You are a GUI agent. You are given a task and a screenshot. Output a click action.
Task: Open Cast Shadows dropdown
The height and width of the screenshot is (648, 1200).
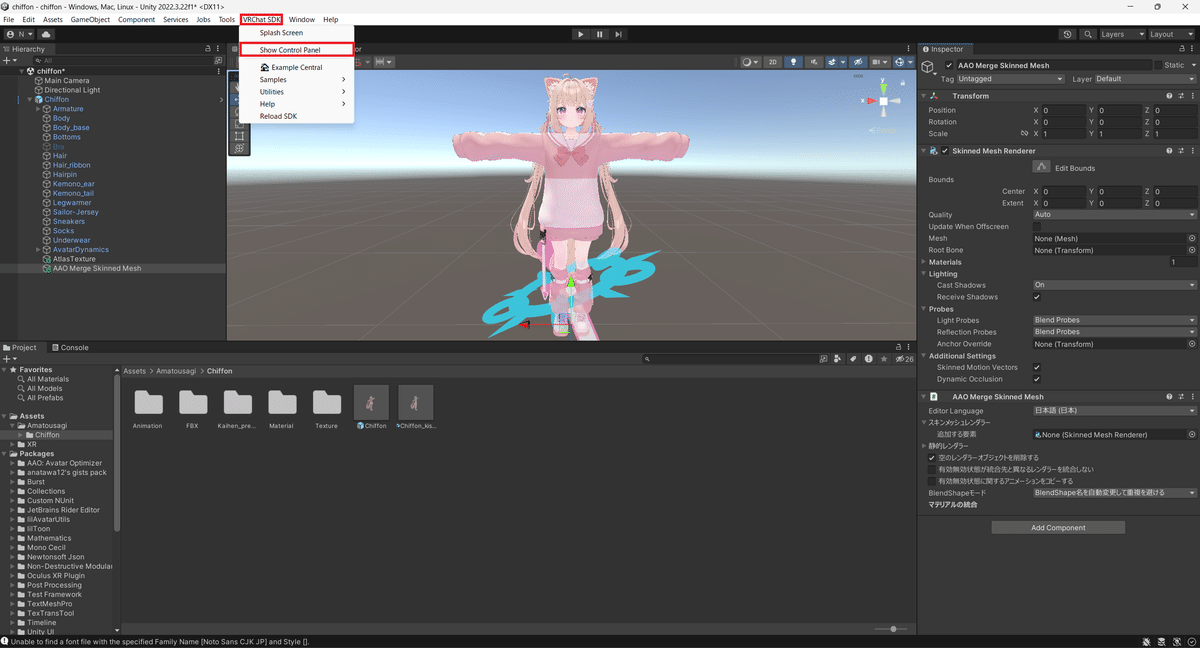pos(1114,285)
